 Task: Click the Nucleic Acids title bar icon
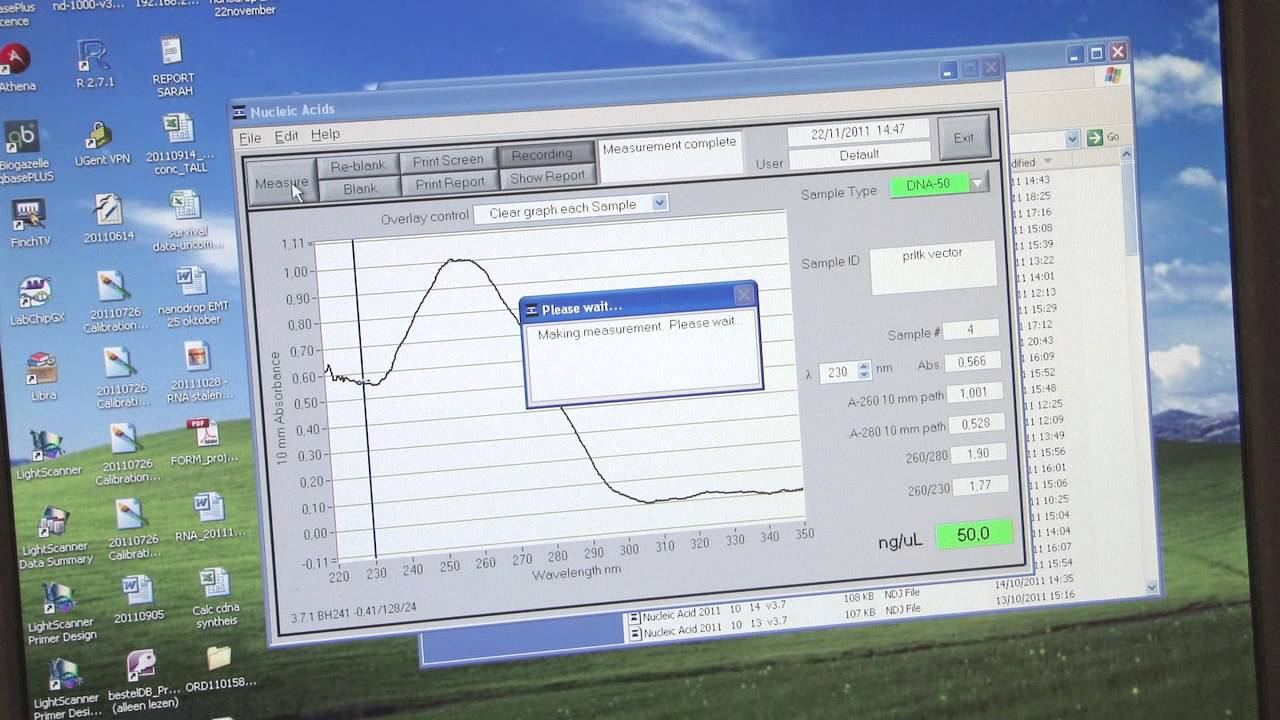click(x=239, y=111)
